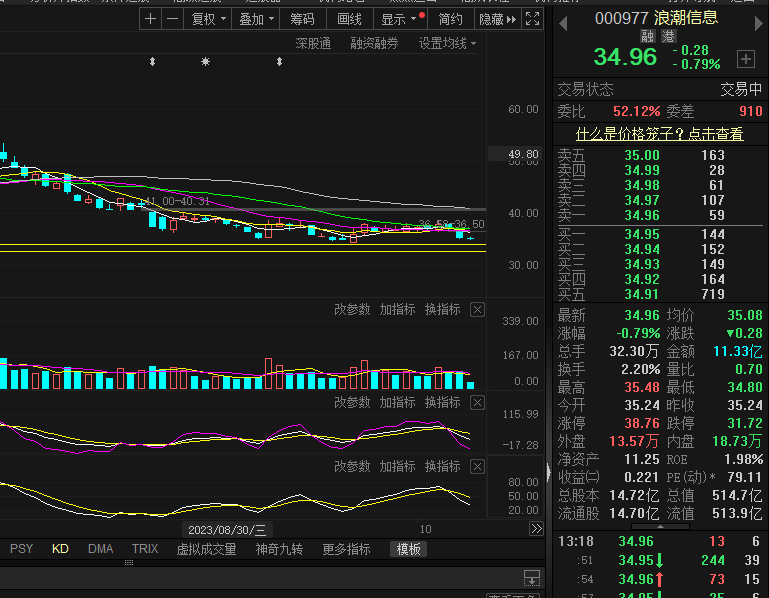Select the 神奇九转 indicator tab
The image size is (769, 598).
(281, 549)
